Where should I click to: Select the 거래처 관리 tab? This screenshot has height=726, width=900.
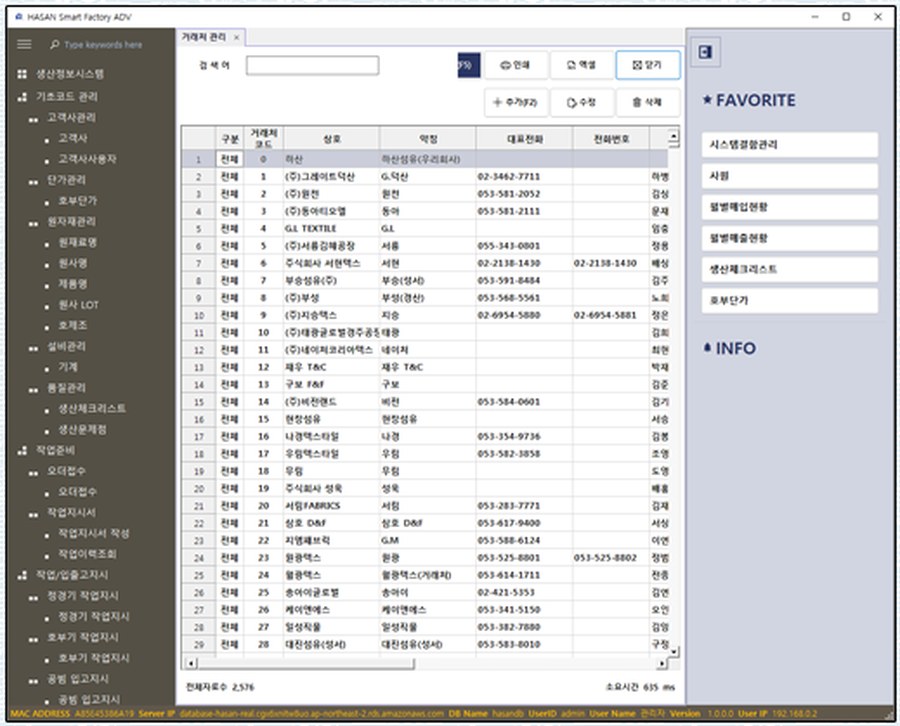pyautogui.click(x=204, y=37)
